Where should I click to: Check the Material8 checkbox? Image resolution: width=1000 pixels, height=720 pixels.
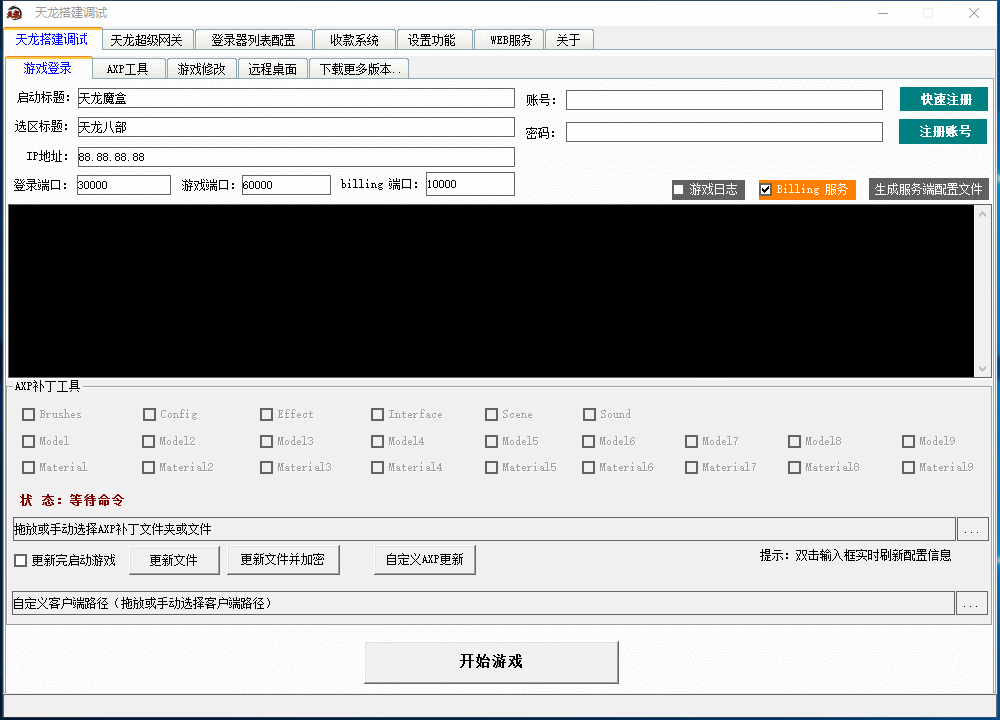pyautogui.click(x=795, y=467)
